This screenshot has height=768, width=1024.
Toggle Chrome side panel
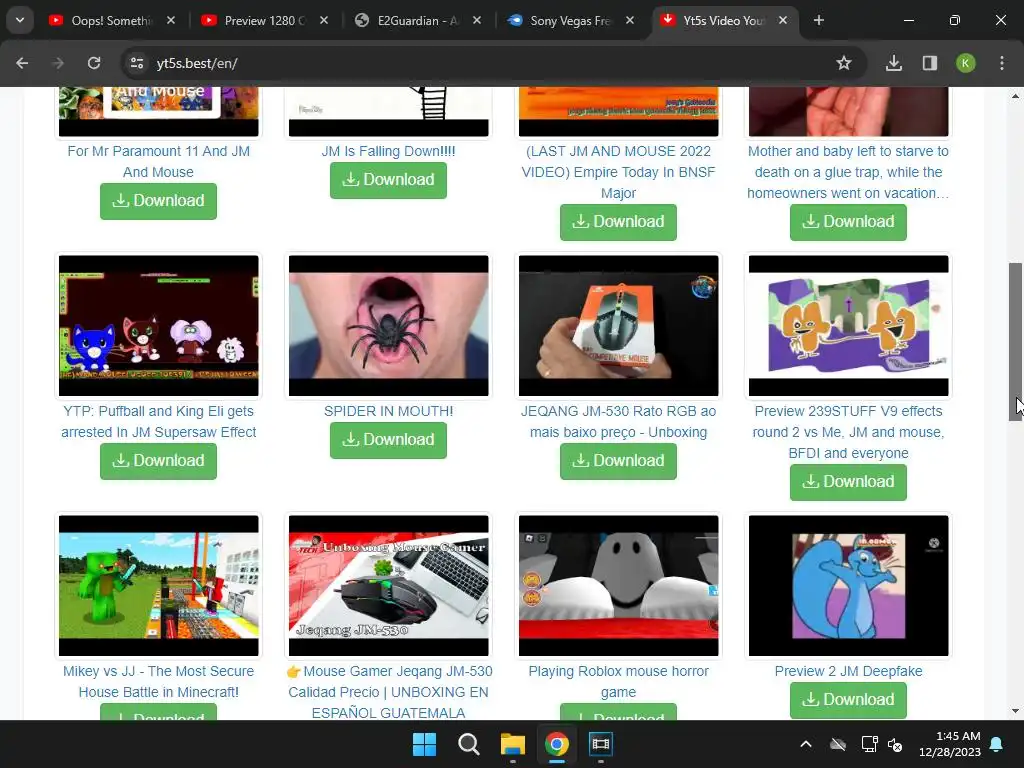point(930,63)
